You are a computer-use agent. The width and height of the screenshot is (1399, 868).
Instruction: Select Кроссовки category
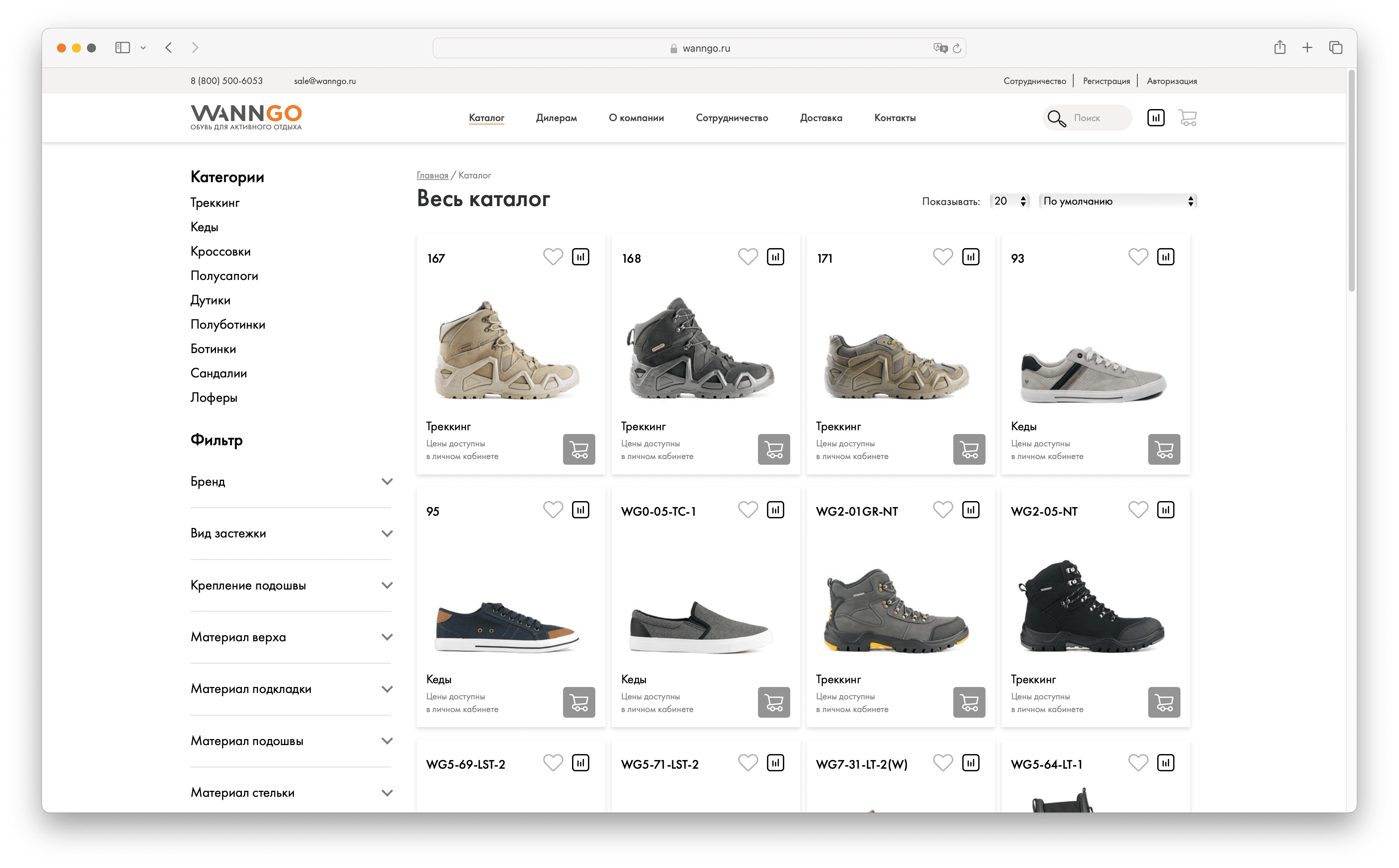pyautogui.click(x=220, y=251)
